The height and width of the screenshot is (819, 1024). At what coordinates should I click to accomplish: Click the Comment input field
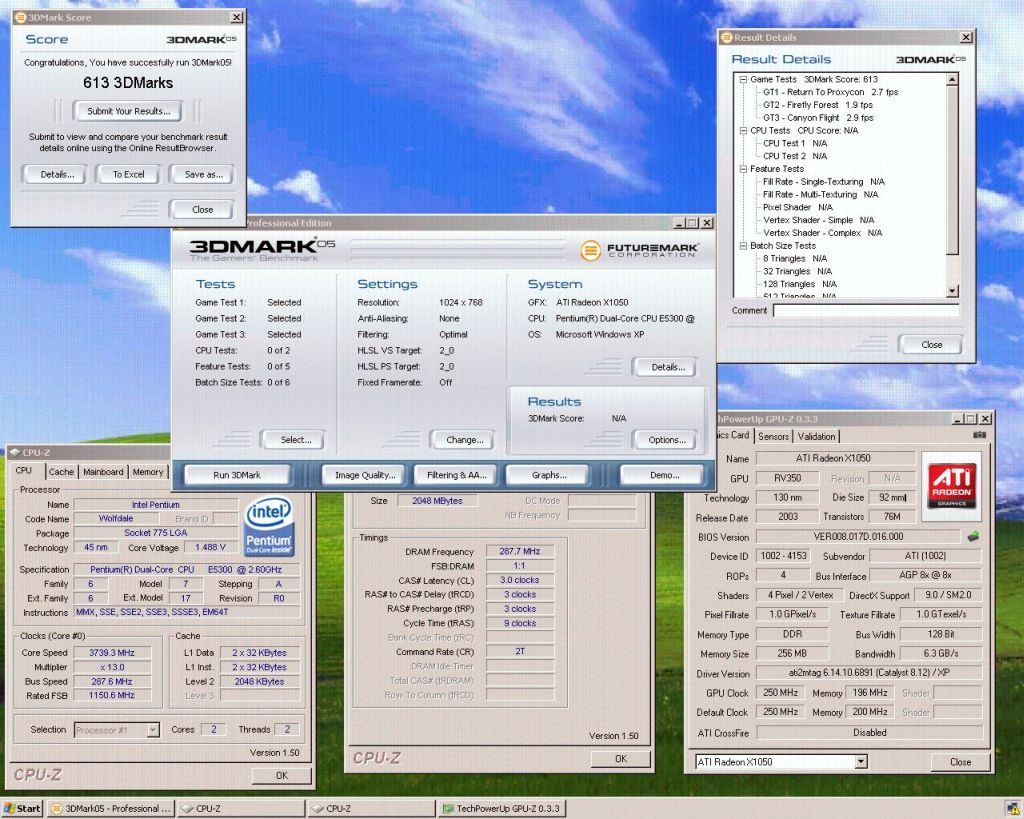[x=866, y=311]
